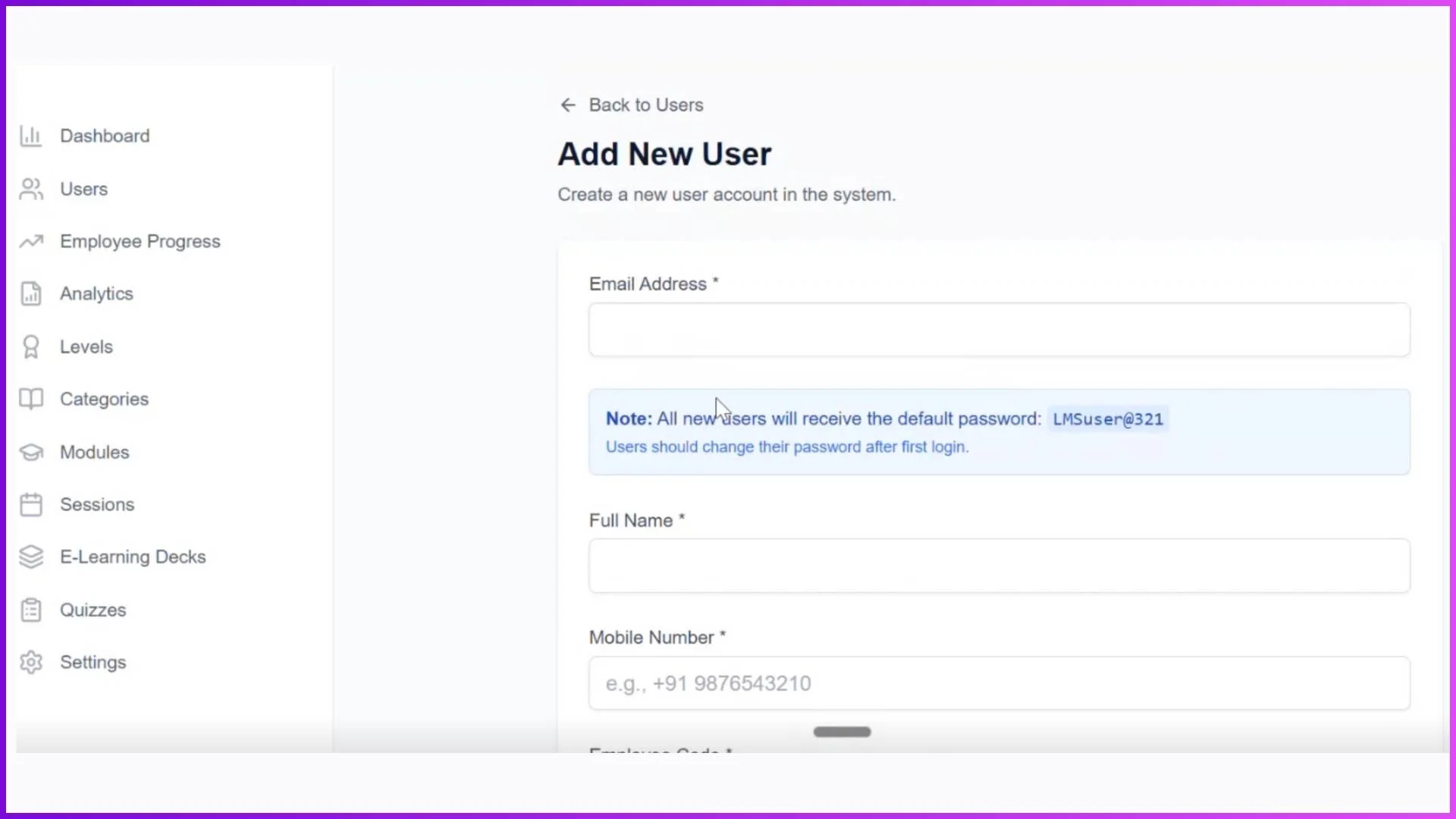Select the E-Learning Decks layers icon
Image resolution: width=1456 pixels, height=819 pixels.
tap(30, 557)
